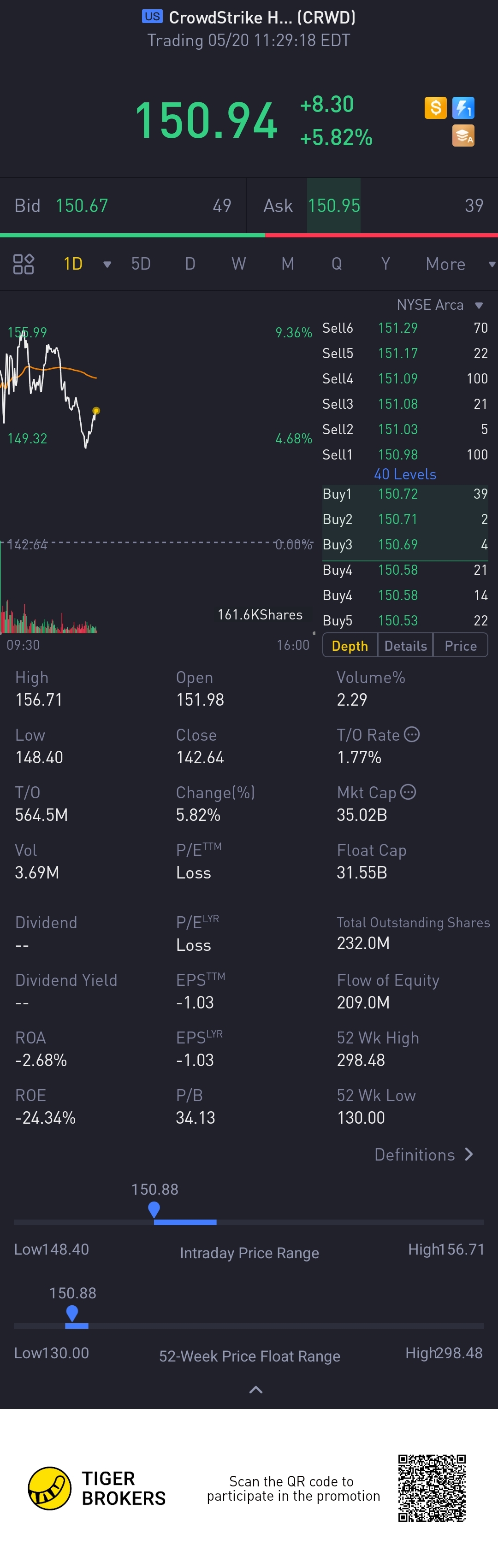498x1568 pixels.
Task: Tap the US market flag badge
Action: tap(152, 17)
